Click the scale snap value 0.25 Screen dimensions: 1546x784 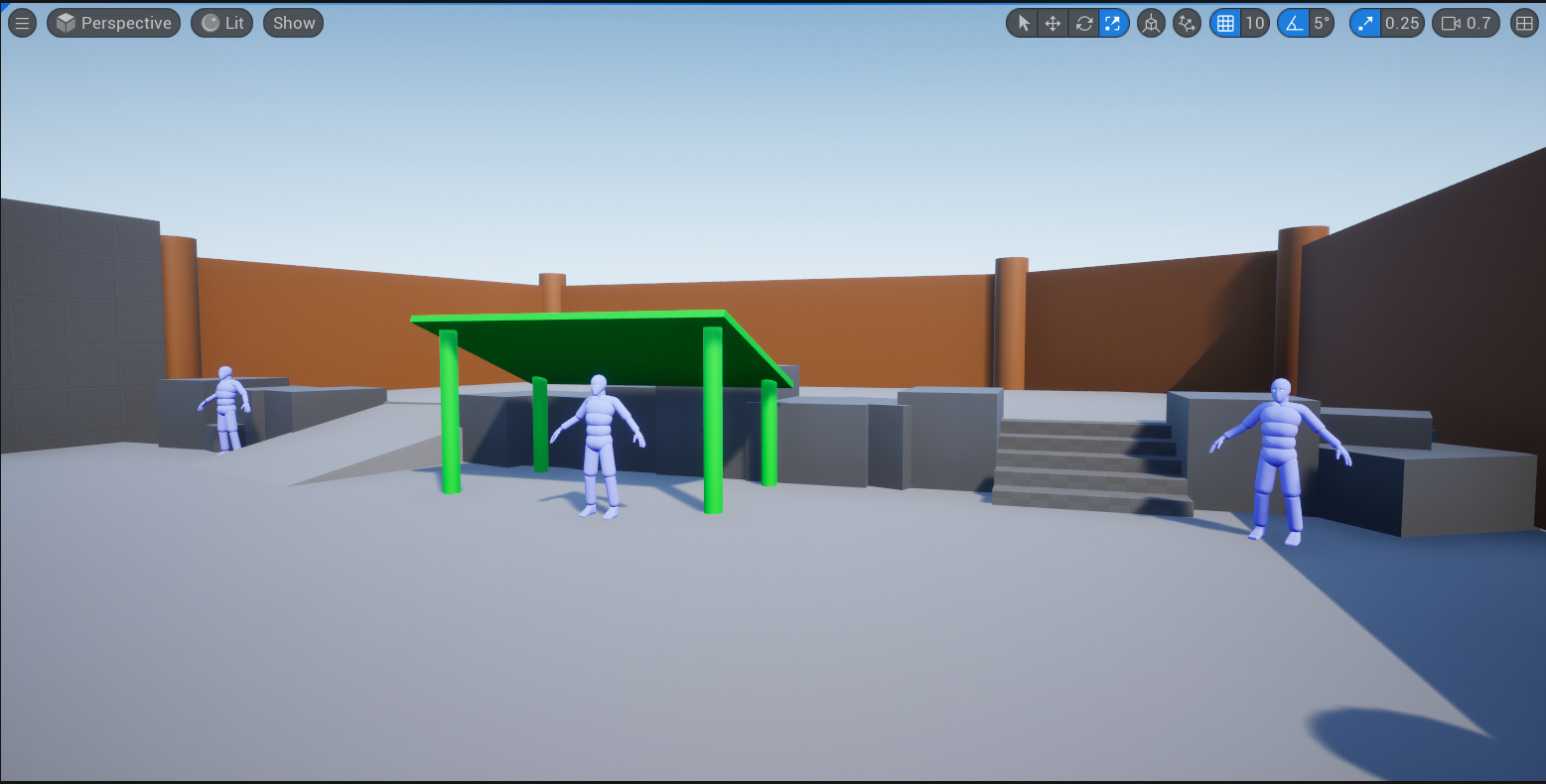tap(1403, 22)
